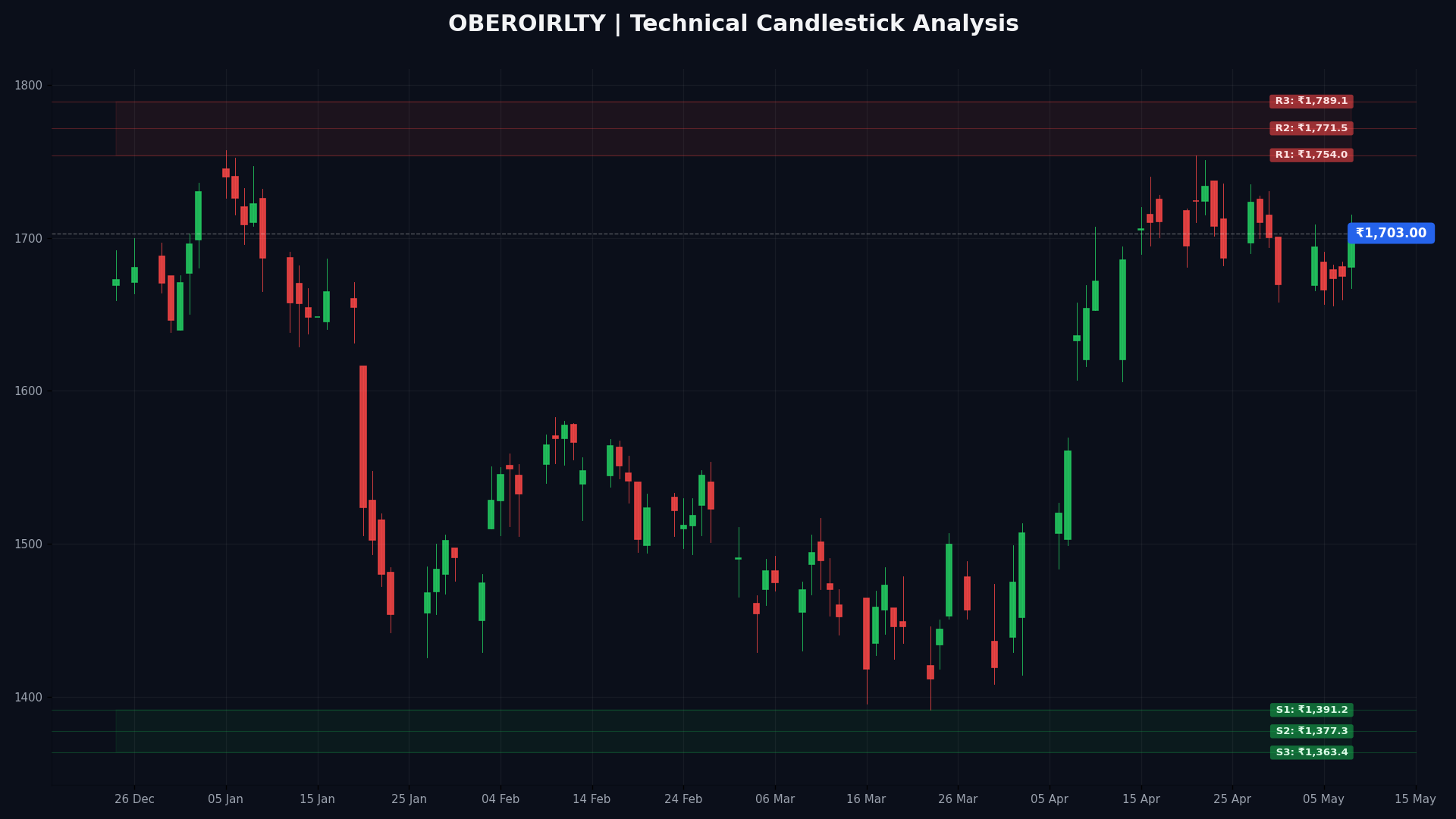Click the 25 Jan date label
This screenshot has height=819, width=1456.
coord(409,799)
